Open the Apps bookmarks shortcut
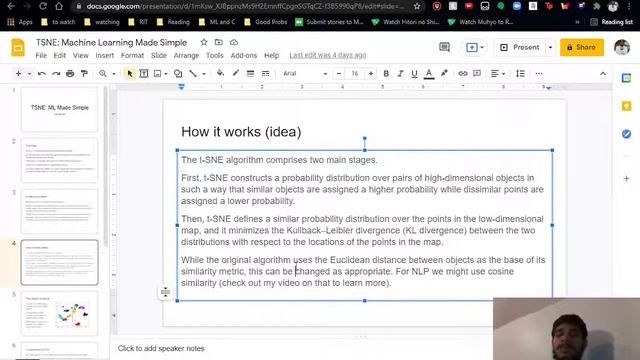 [x=20, y=22]
